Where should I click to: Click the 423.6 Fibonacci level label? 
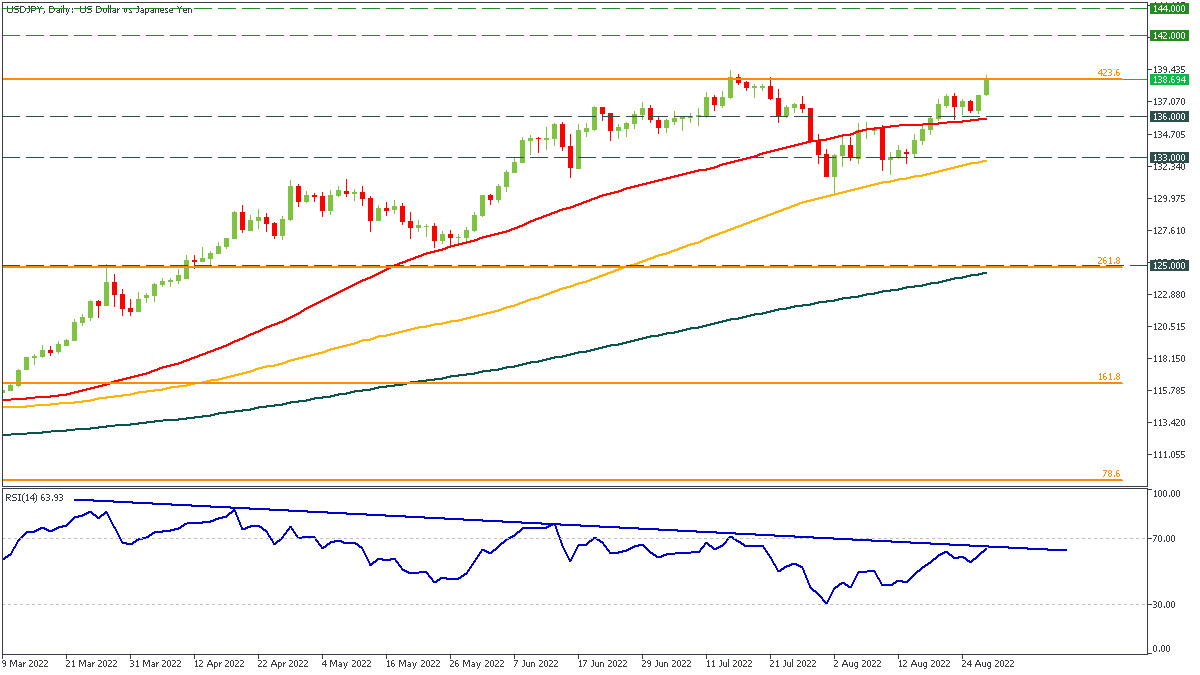tap(1108, 73)
